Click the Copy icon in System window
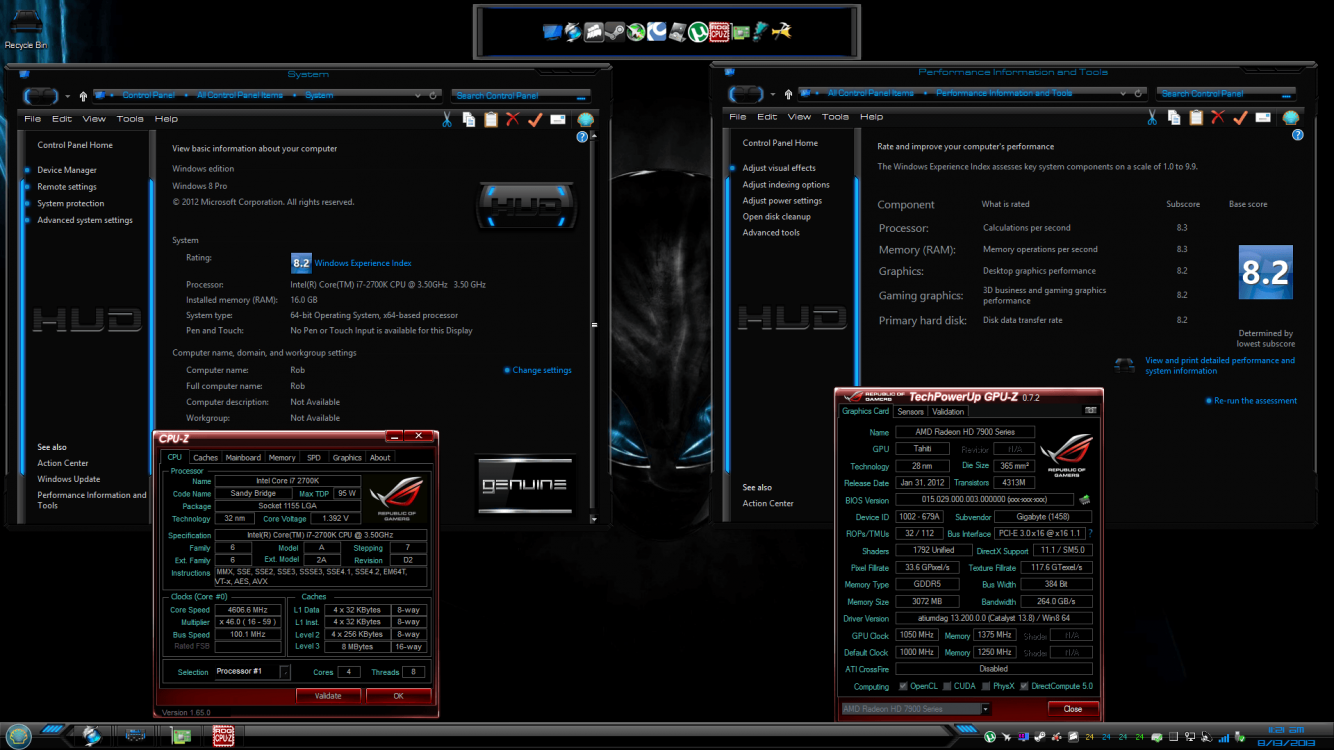The width and height of the screenshot is (1334, 750). (x=469, y=120)
